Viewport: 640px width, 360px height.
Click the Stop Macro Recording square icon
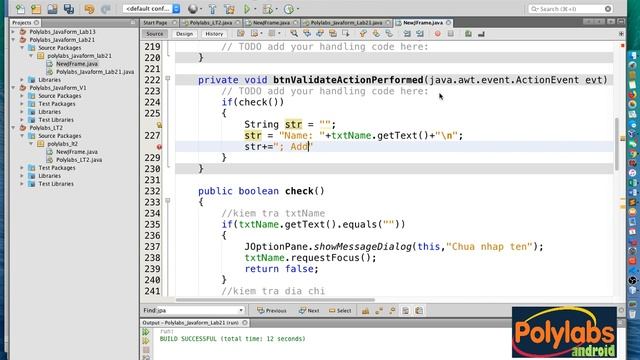tap(451, 33)
